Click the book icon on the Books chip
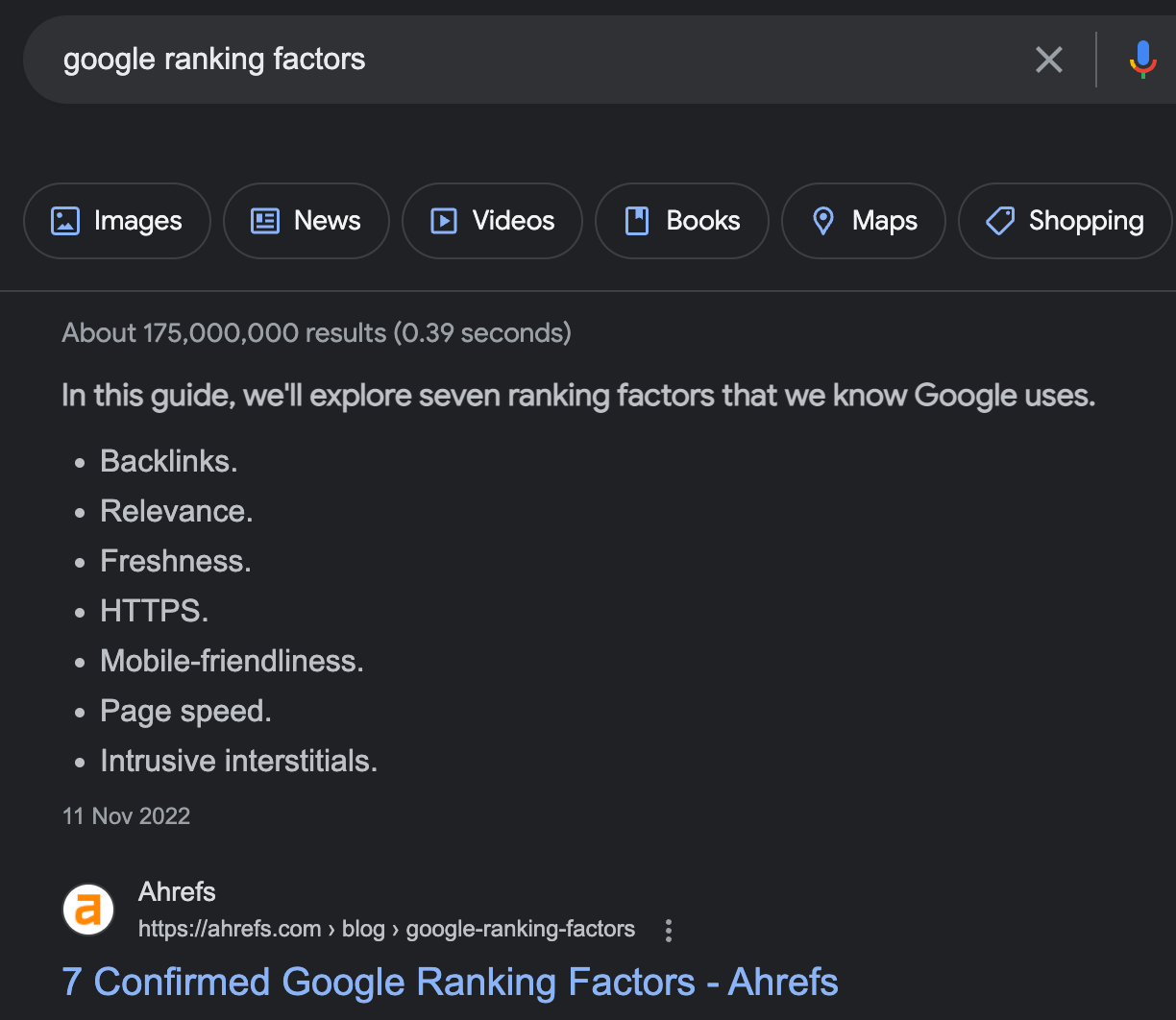1176x1020 pixels. tap(636, 221)
